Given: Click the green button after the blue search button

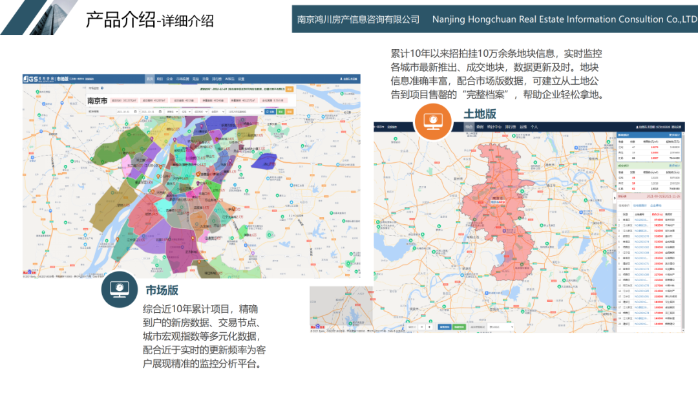Looking at the screenshot, I should click(281, 112).
